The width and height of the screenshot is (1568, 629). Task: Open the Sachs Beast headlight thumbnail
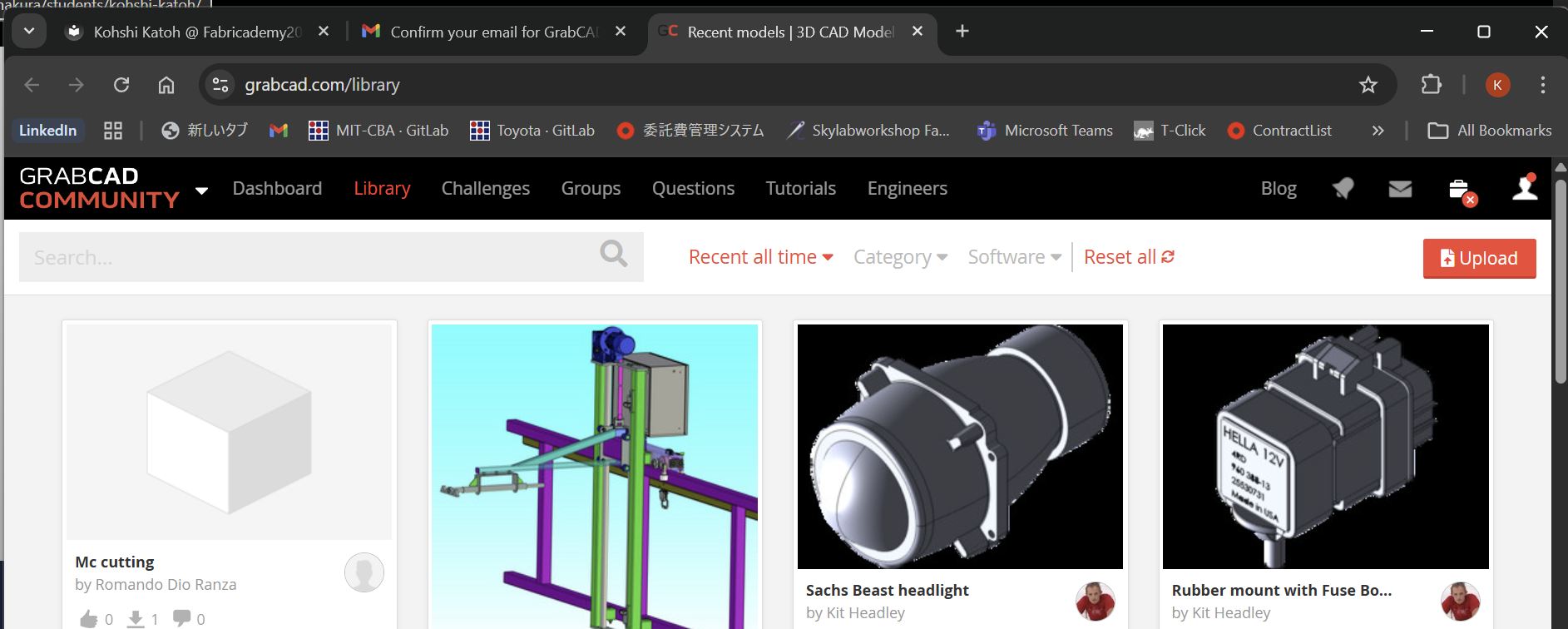(x=960, y=447)
